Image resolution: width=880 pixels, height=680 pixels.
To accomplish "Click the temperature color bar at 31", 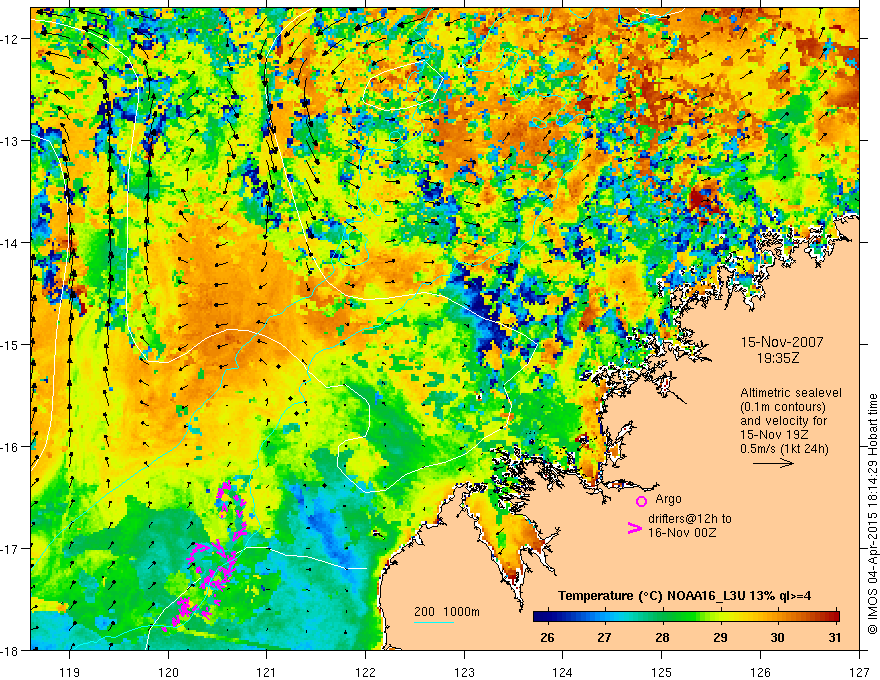I will [x=834, y=617].
